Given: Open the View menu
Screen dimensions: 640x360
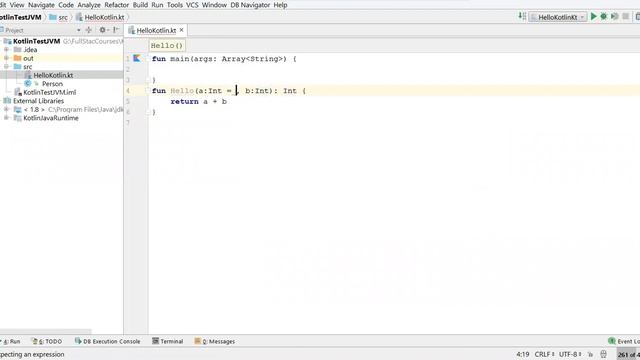Looking at the screenshot, I should (17, 5).
